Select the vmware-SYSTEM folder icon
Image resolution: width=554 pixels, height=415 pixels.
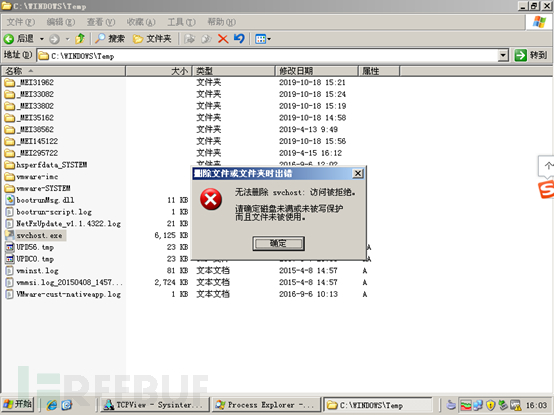click(10, 188)
